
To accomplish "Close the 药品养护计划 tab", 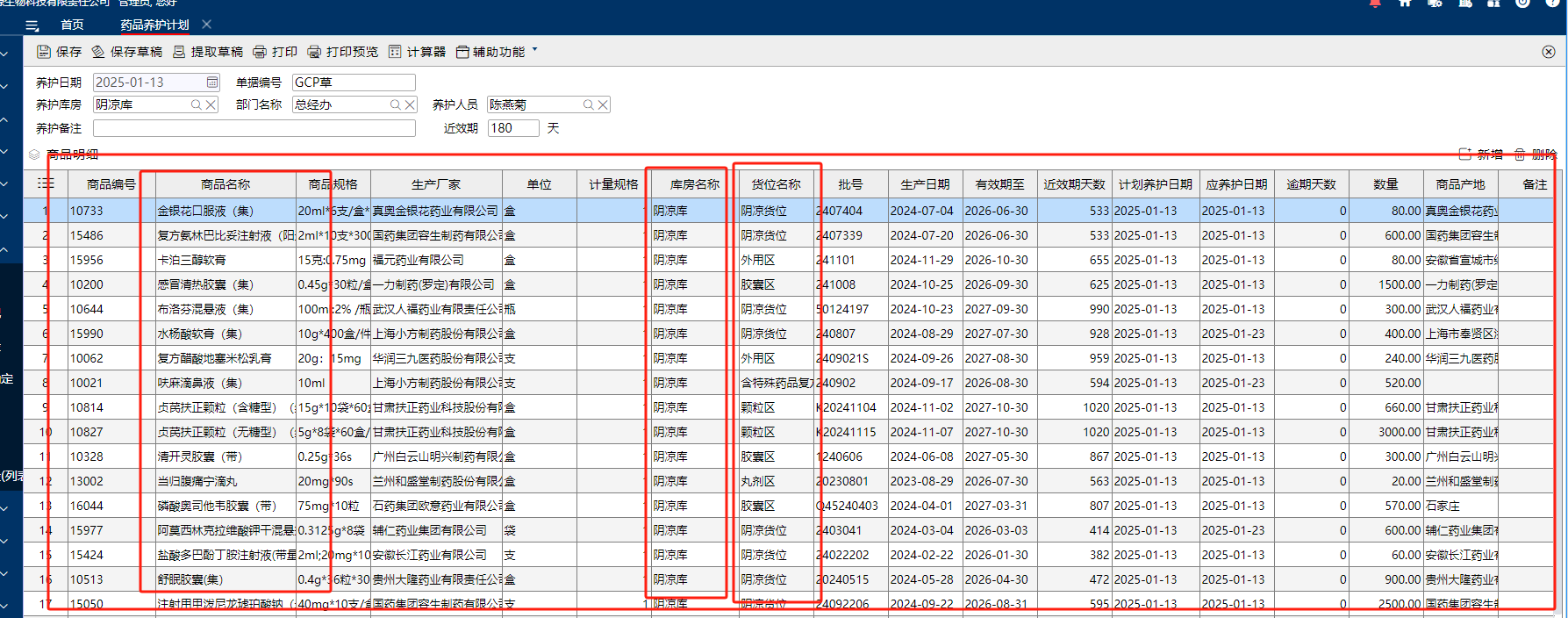I will click(x=206, y=25).
